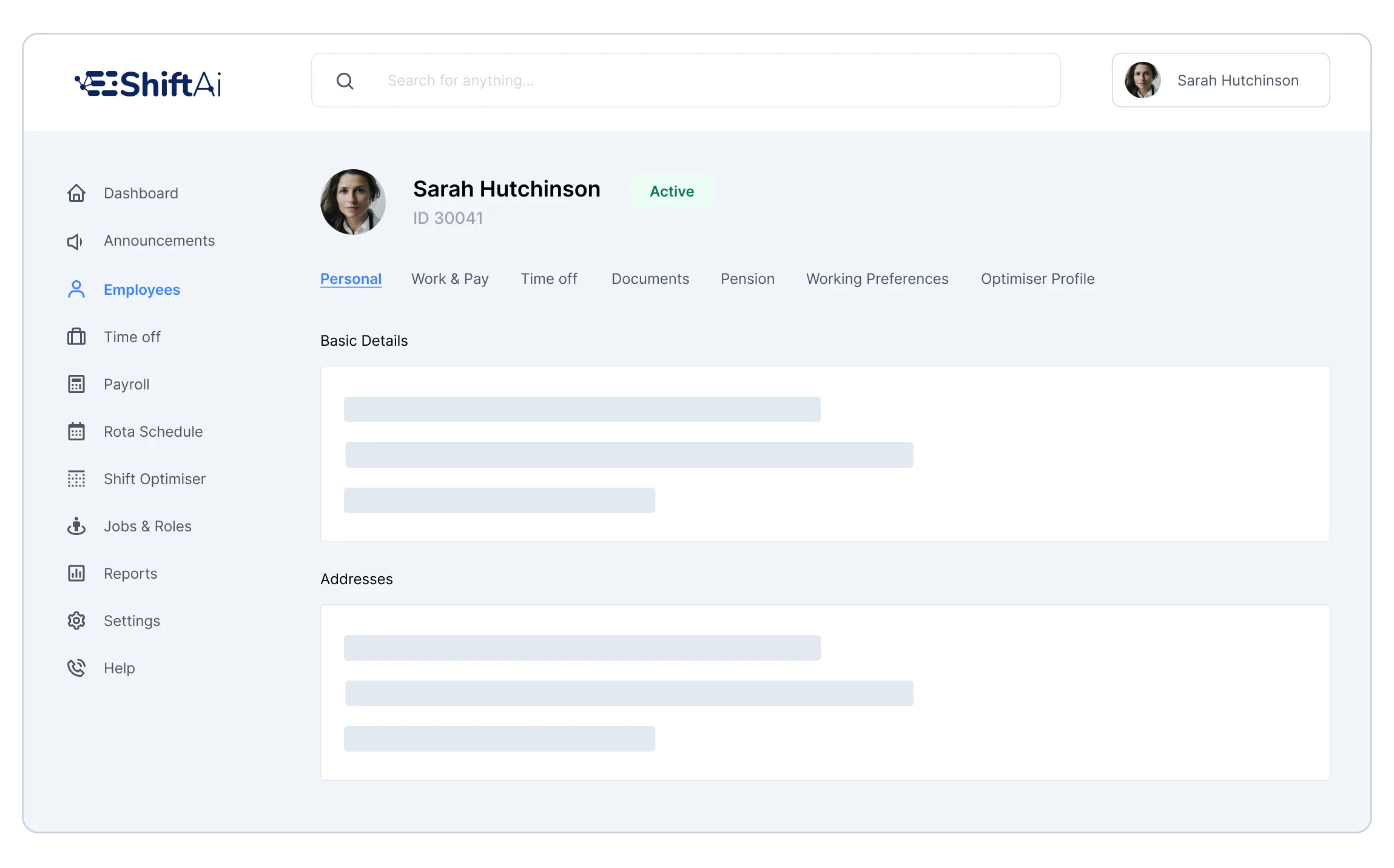Click the Payroll calculator icon
1394x868 pixels.
point(76,384)
